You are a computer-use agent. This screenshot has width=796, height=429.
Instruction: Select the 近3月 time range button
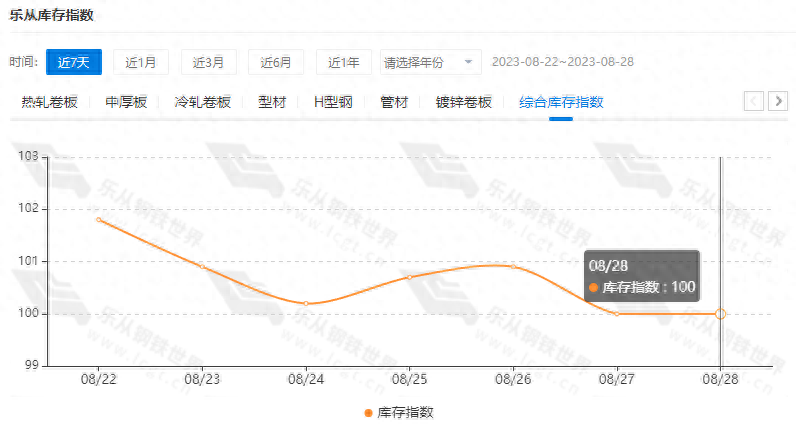pos(208,62)
